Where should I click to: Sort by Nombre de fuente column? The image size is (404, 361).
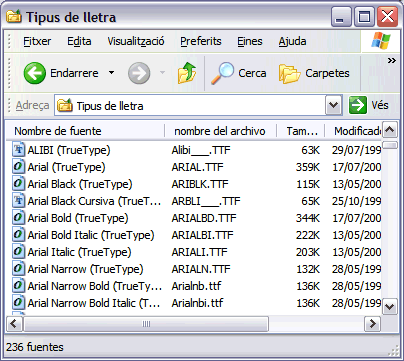(86, 131)
